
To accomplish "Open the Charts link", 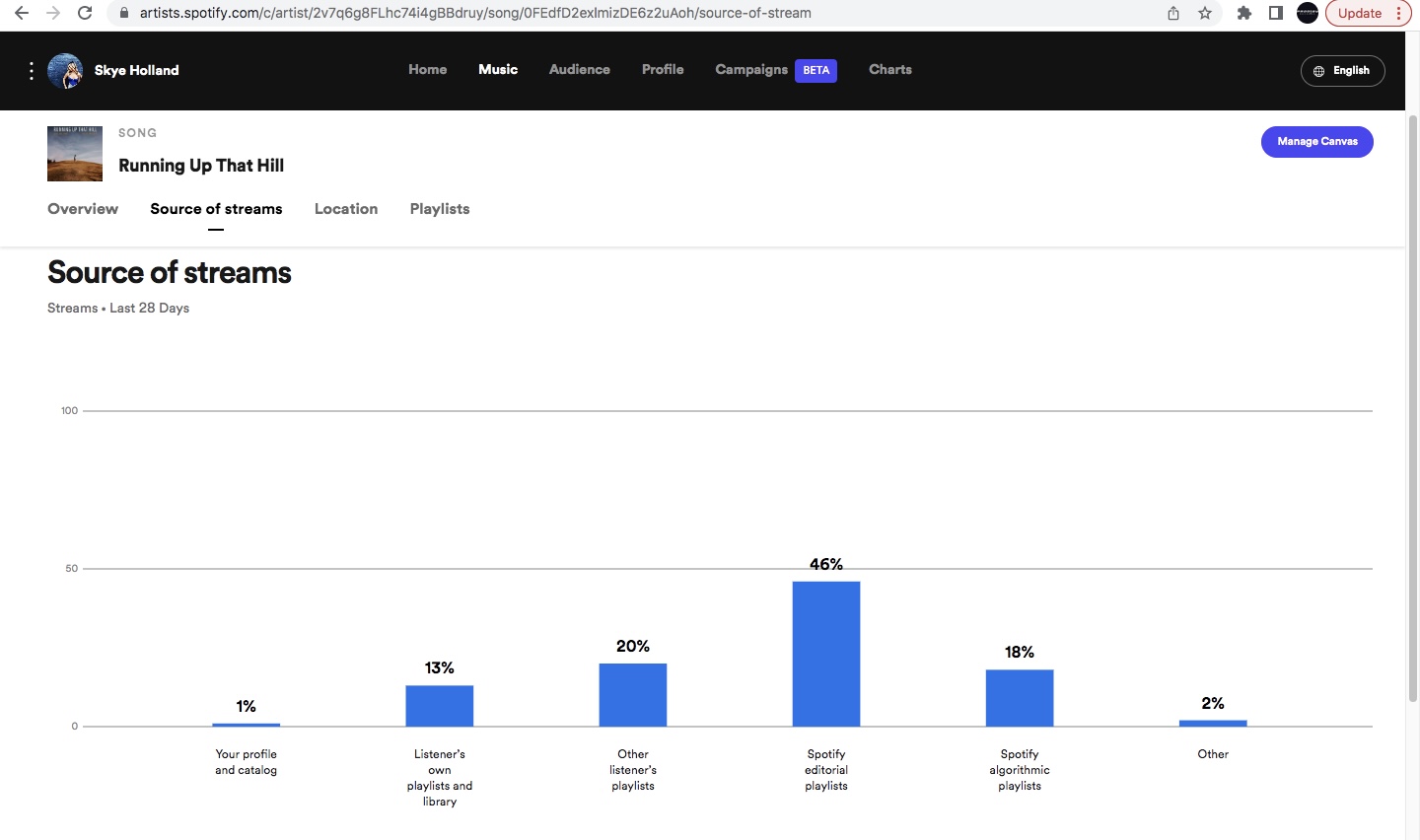I will point(889,70).
